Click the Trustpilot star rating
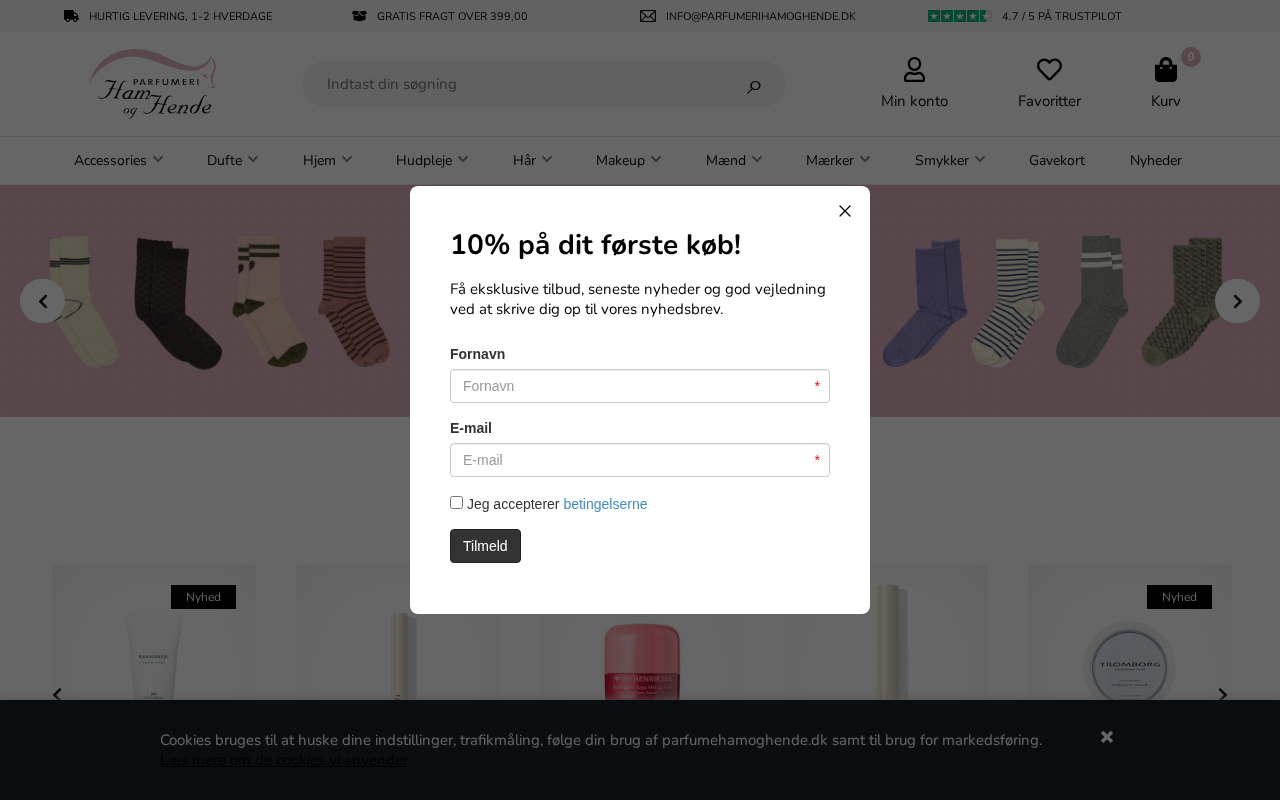This screenshot has width=1280, height=800. click(x=958, y=16)
